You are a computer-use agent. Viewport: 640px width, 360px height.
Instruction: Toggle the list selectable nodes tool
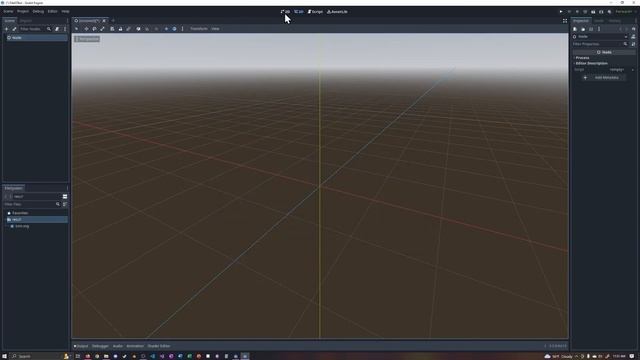point(112,29)
